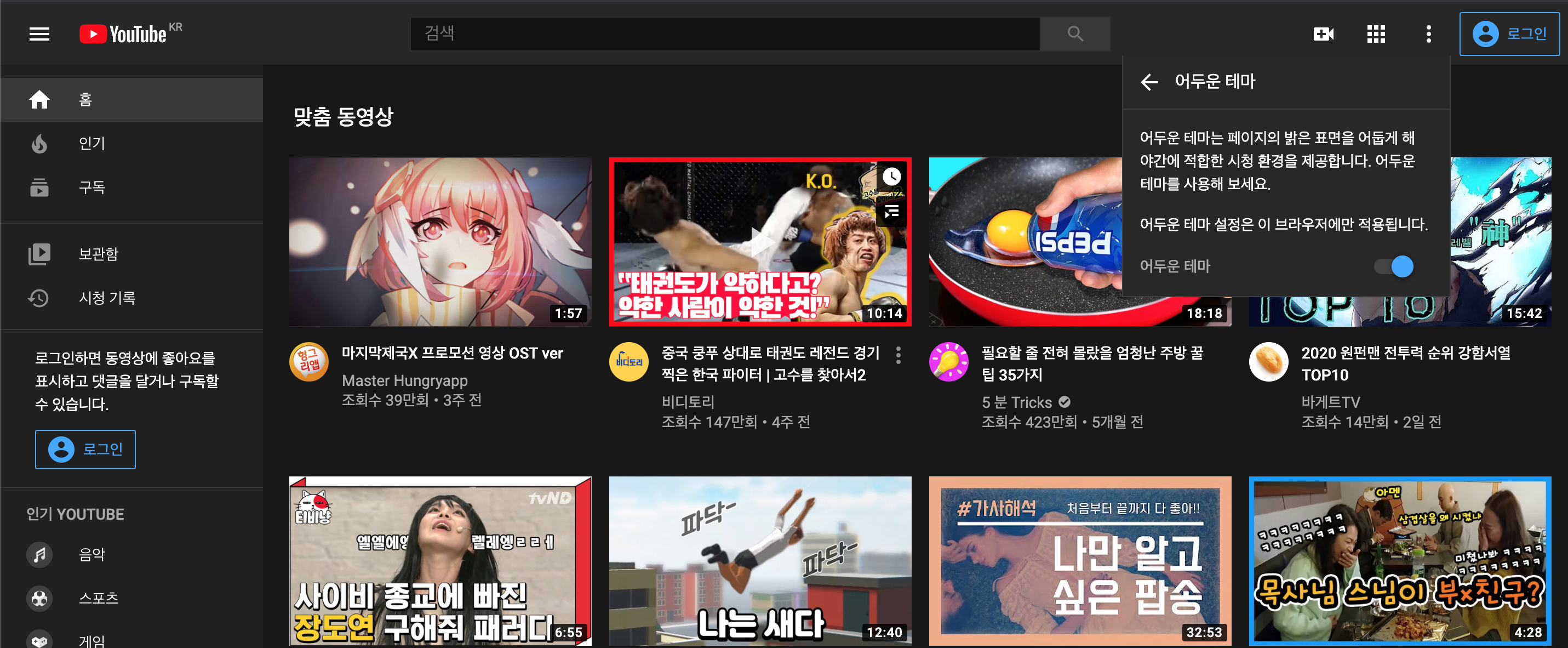Open the hamburger guide menu

pos(39,34)
